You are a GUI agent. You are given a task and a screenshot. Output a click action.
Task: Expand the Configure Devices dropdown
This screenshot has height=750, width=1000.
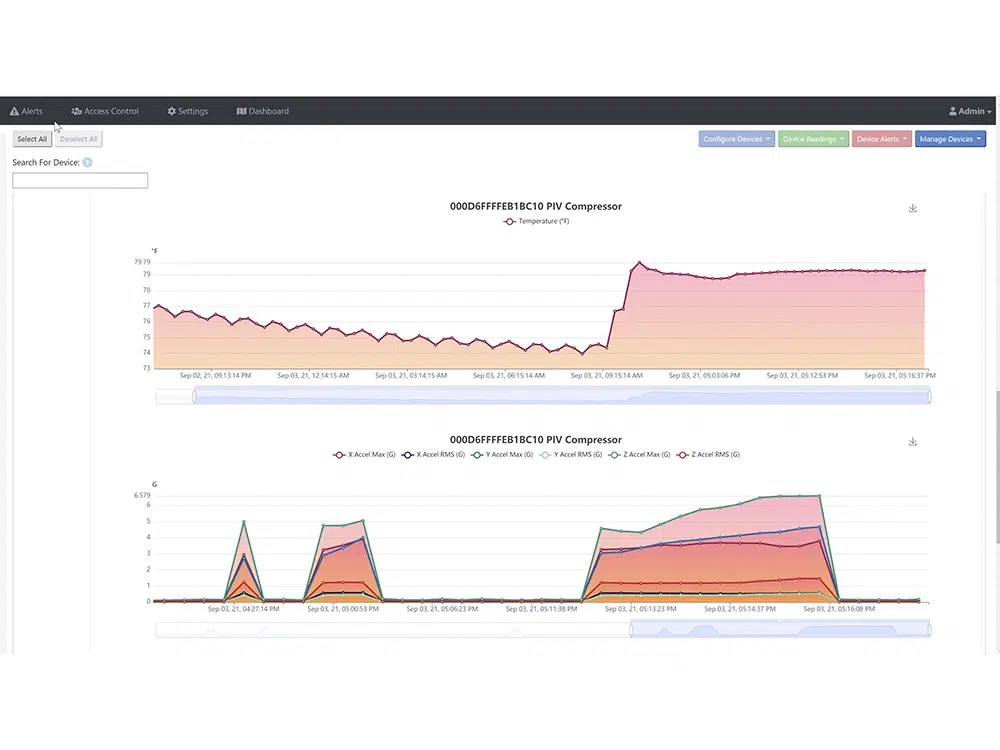point(737,139)
